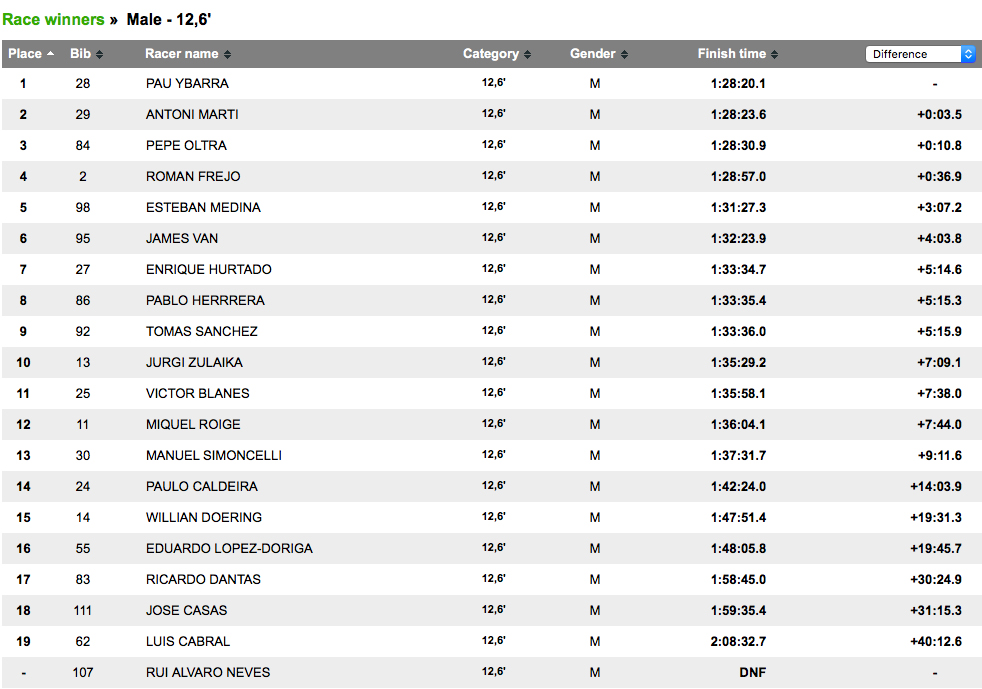Click the Bib column sort arrows
This screenshot has height=689, width=982.
tap(100, 54)
